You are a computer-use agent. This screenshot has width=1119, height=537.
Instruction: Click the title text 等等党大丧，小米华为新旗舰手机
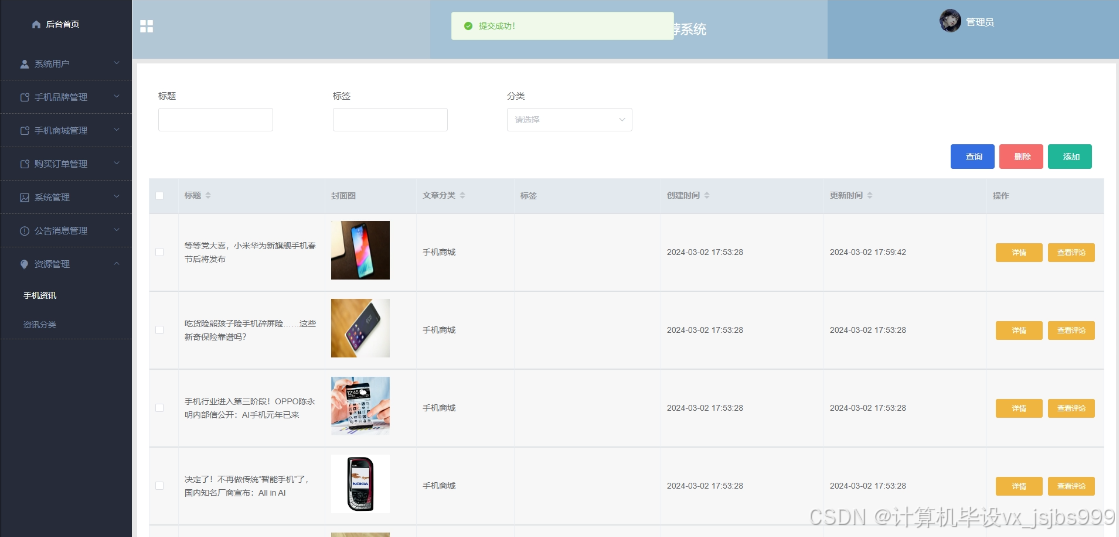click(250, 252)
